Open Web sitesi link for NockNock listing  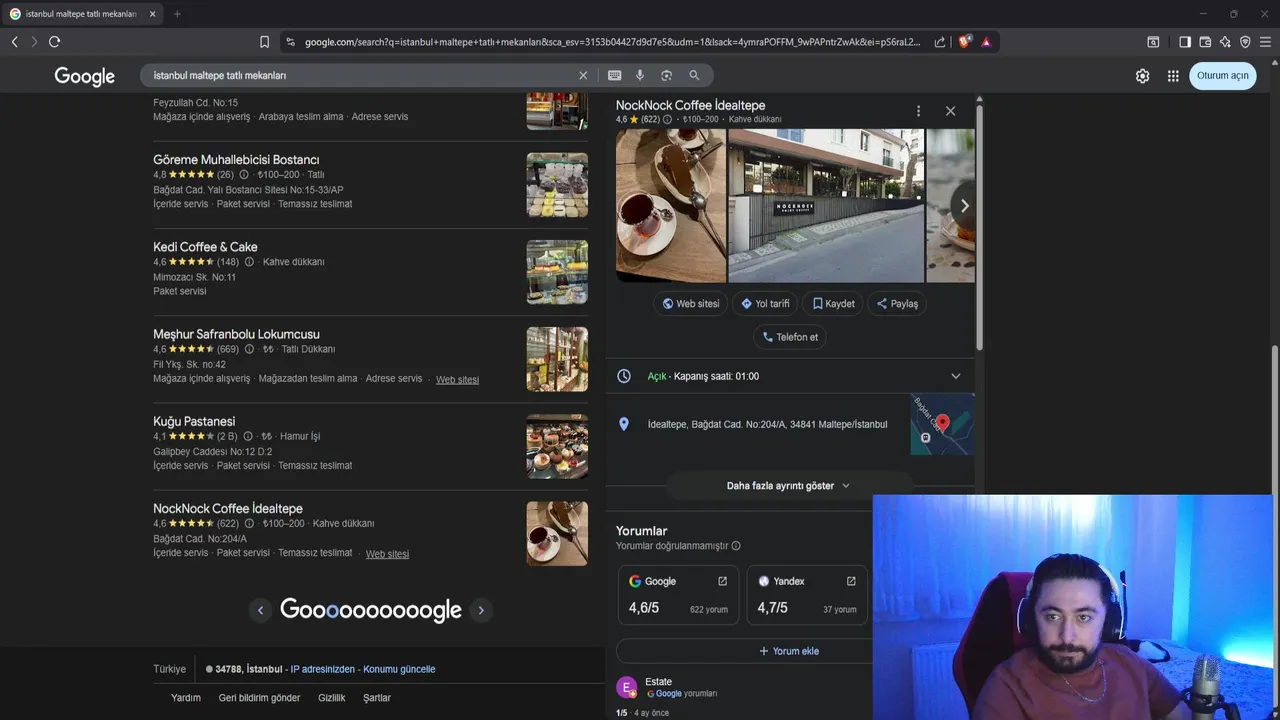pos(387,554)
